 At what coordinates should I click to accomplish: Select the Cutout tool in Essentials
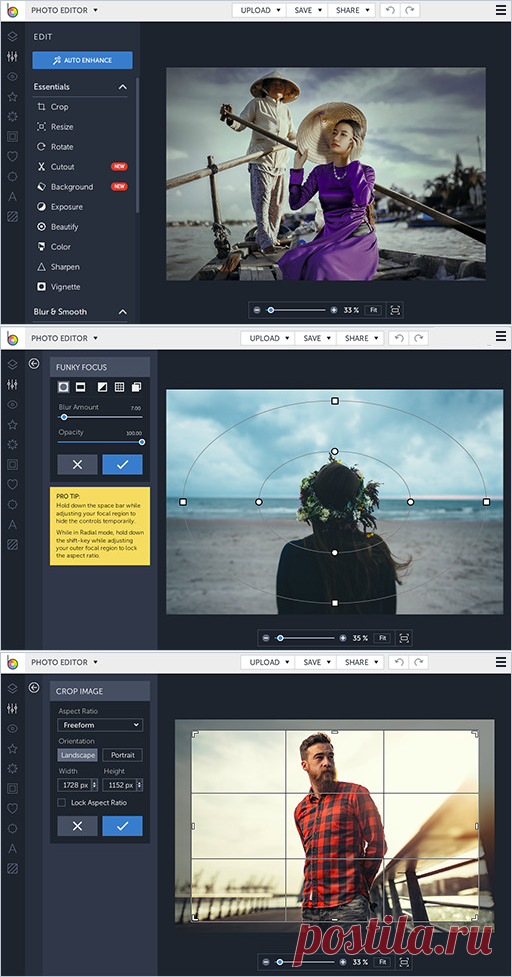[62, 167]
